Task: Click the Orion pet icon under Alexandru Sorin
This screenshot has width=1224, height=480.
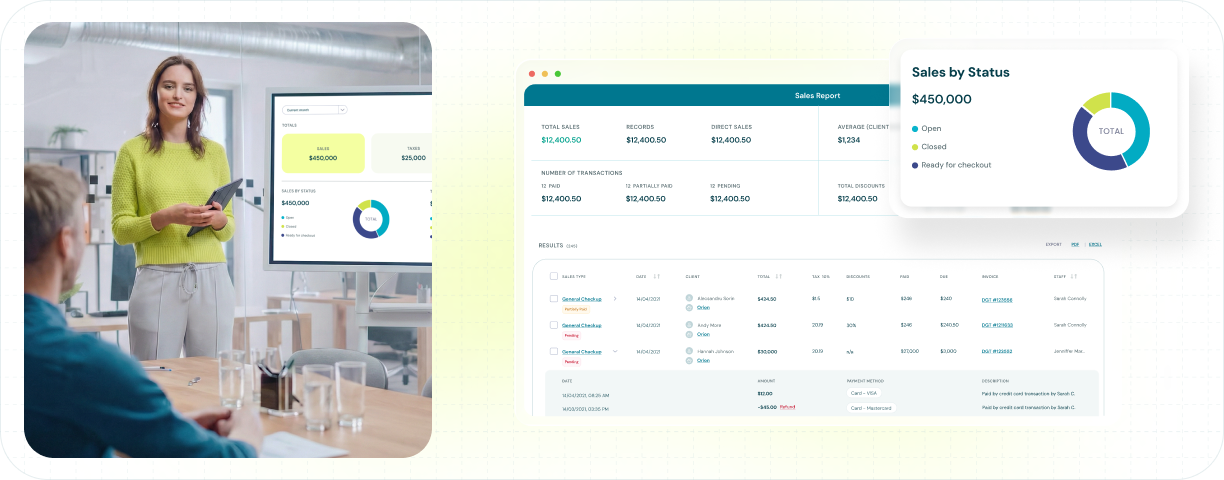Action: 689,308
